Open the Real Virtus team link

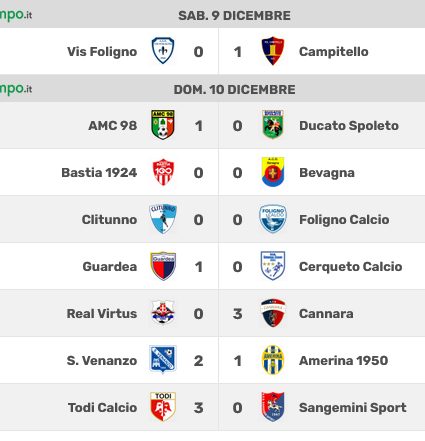102,313
